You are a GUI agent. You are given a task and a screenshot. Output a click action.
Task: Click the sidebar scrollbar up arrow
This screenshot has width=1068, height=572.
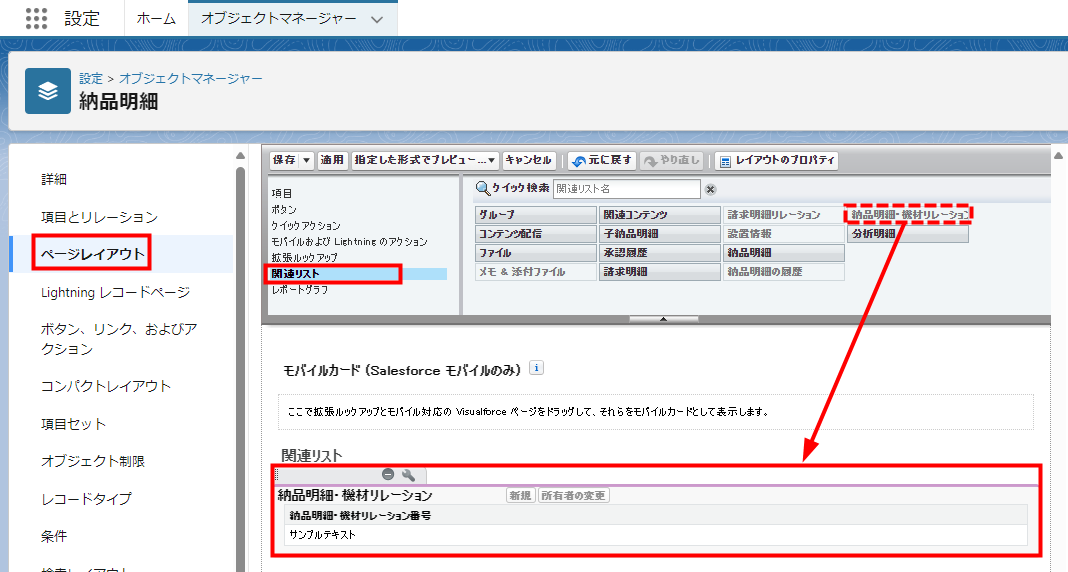pyautogui.click(x=240, y=156)
